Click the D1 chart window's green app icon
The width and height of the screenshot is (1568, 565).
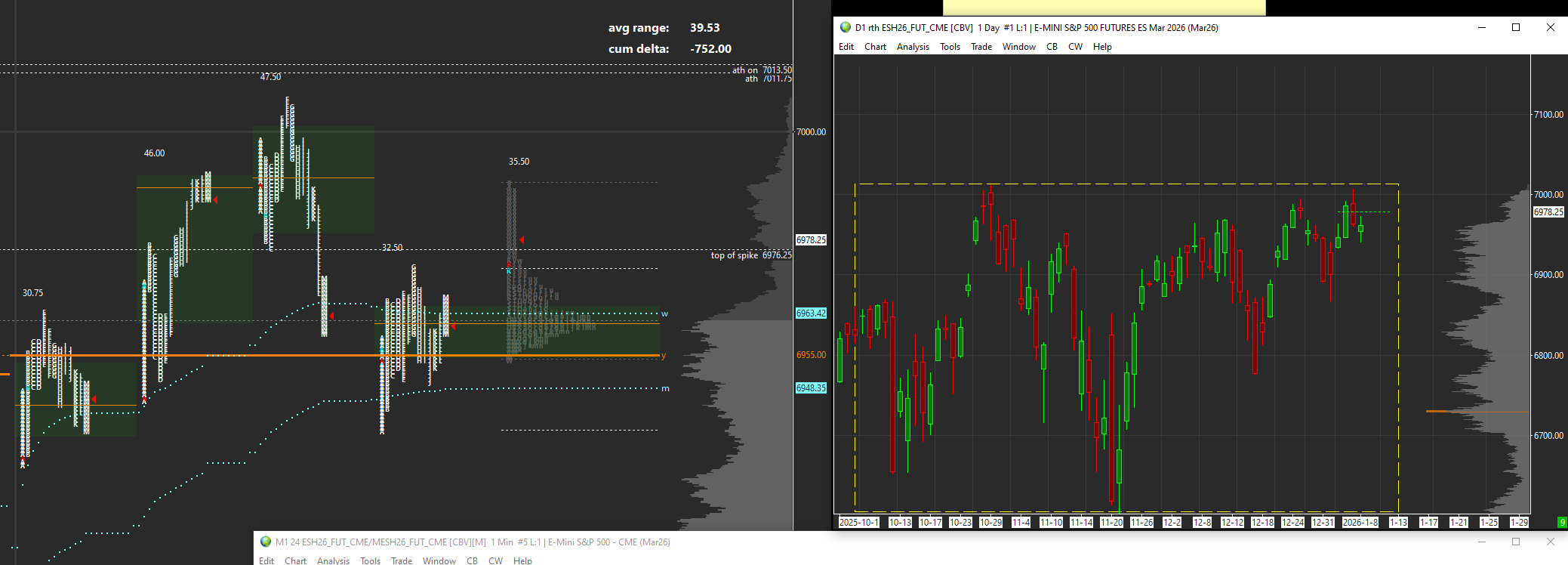point(846,27)
